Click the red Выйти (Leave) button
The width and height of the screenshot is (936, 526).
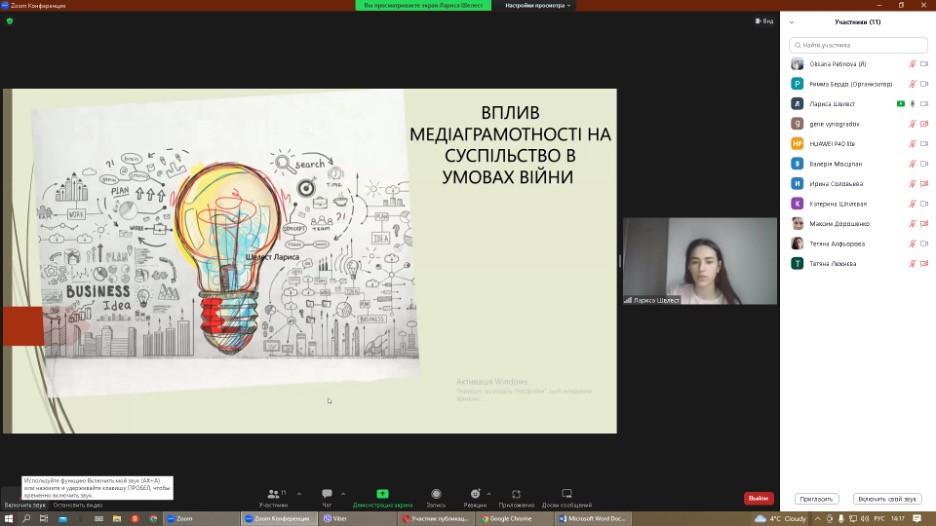(758, 498)
